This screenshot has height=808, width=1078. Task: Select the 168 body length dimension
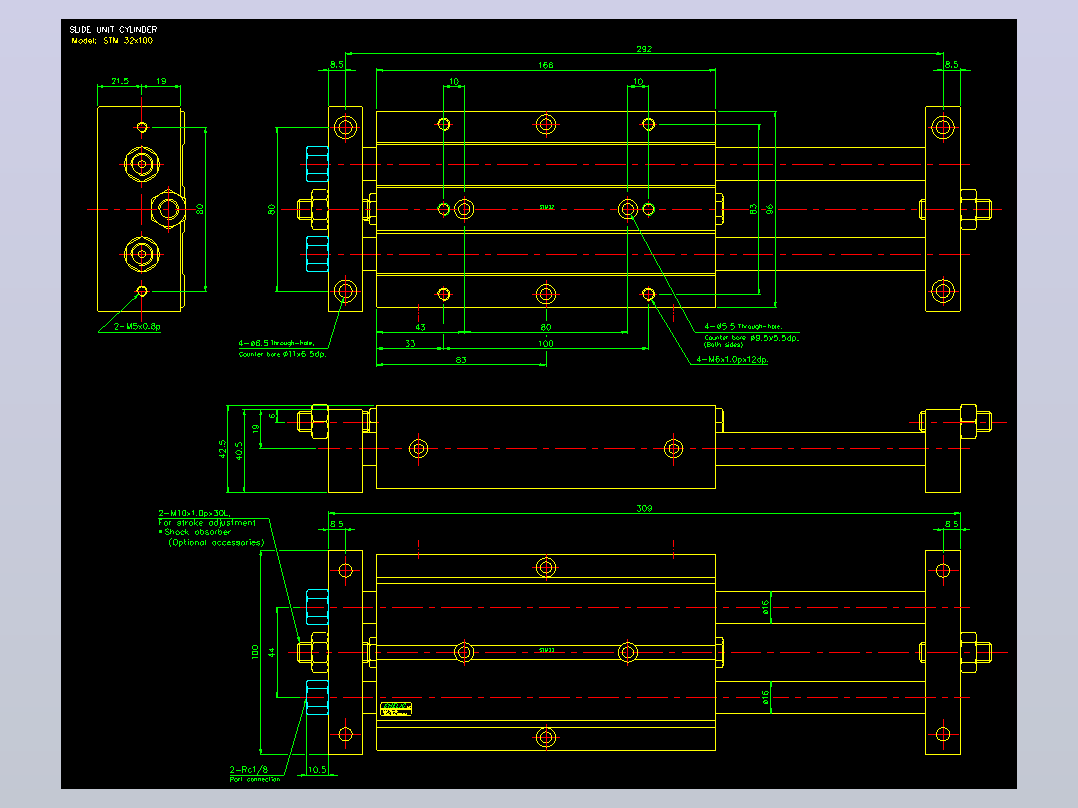click(546, 65)
